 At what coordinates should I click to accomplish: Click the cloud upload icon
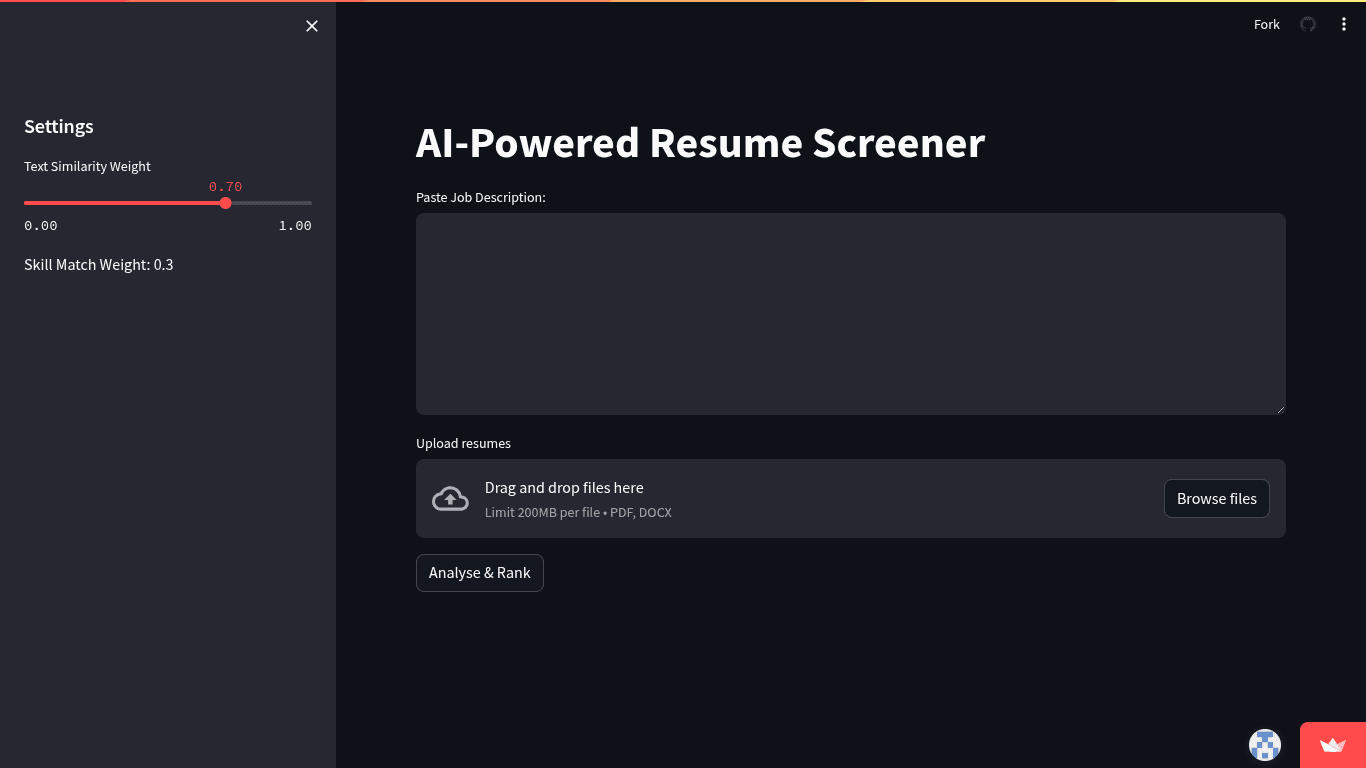tap(450, 498)
